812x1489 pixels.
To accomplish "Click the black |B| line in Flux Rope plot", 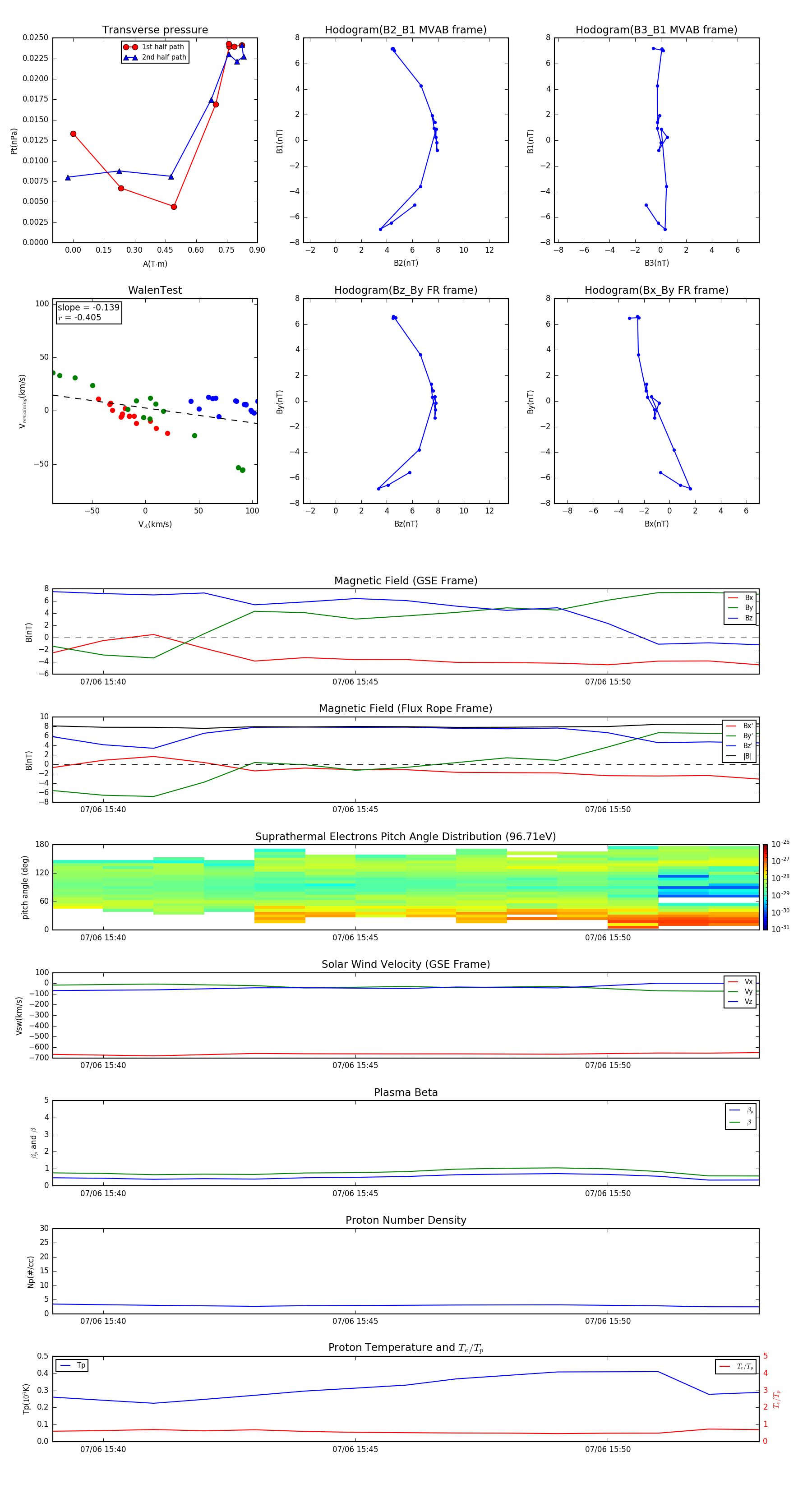I will (x=406, y=727).
